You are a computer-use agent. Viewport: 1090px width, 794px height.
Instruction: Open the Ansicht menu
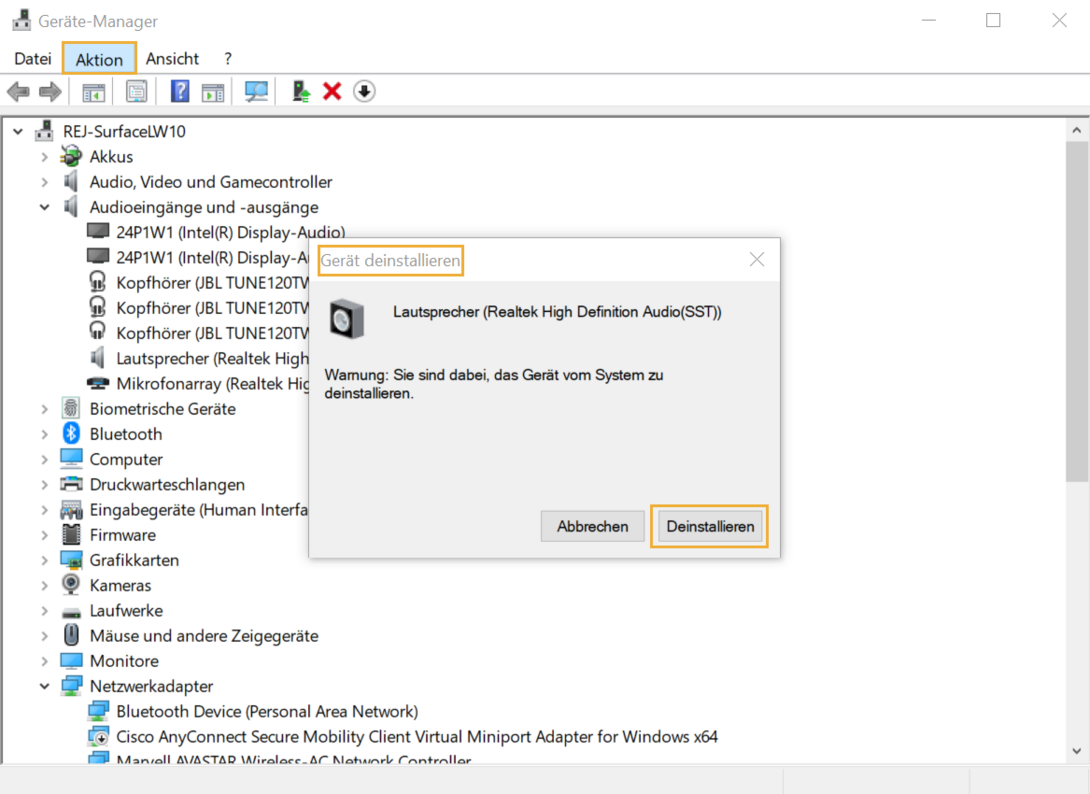(x=172, y=58)
